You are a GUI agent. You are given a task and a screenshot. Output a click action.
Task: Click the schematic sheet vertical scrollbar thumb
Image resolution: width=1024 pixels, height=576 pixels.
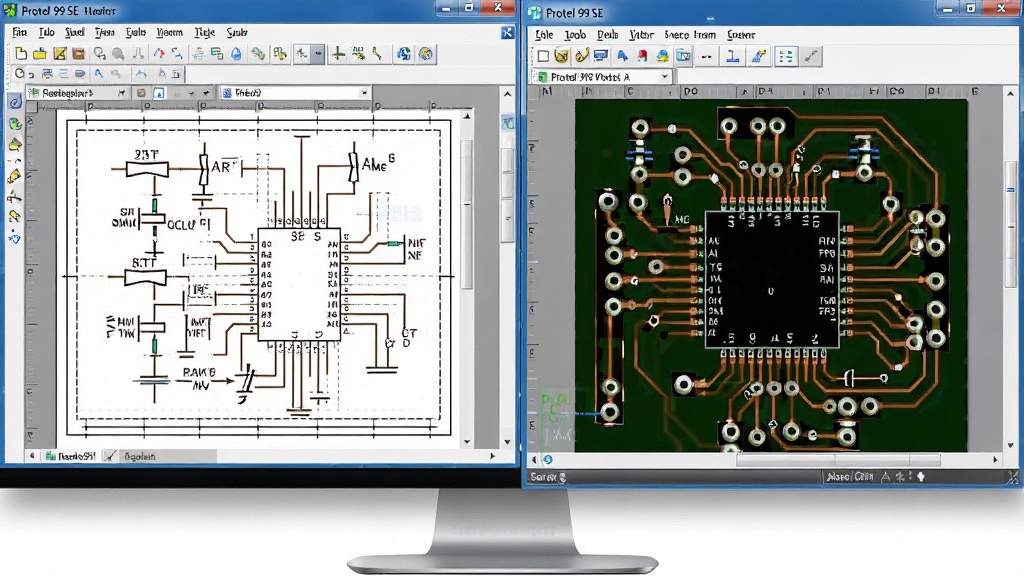(x=466, y=214)
